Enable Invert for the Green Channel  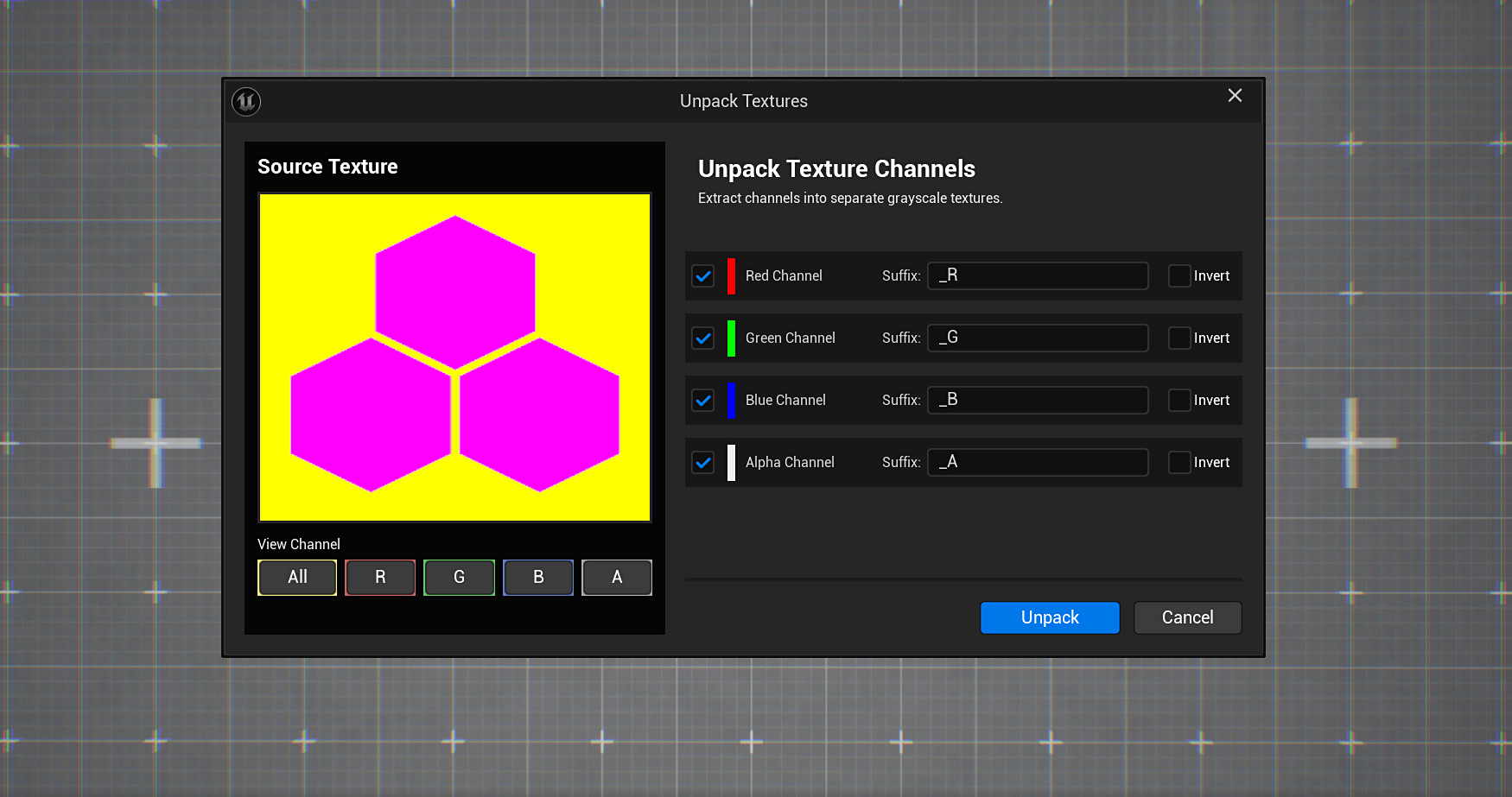[1178, 338]
